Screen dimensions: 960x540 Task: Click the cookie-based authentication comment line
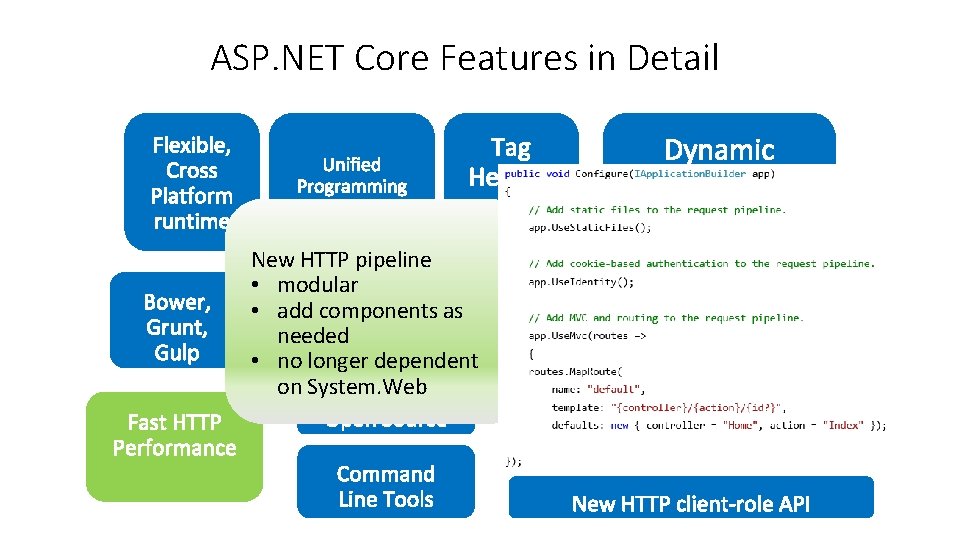pyautogui.click(x=702, y=264)
